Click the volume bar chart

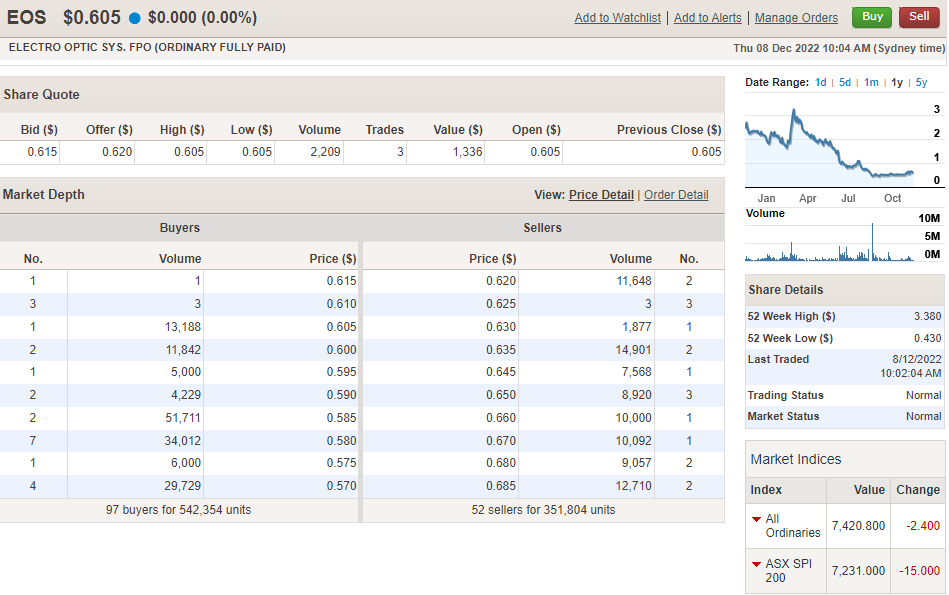click(x=830, y=242)
